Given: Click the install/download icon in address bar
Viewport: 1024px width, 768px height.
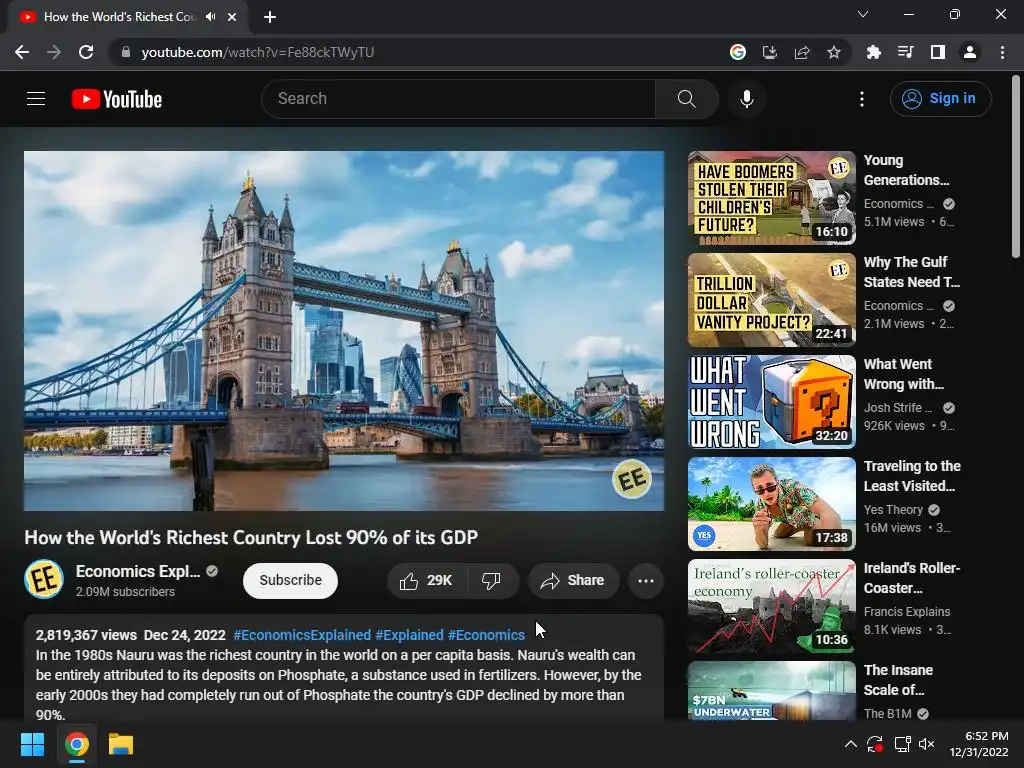Looking at the screenshot, I should 770,52.
